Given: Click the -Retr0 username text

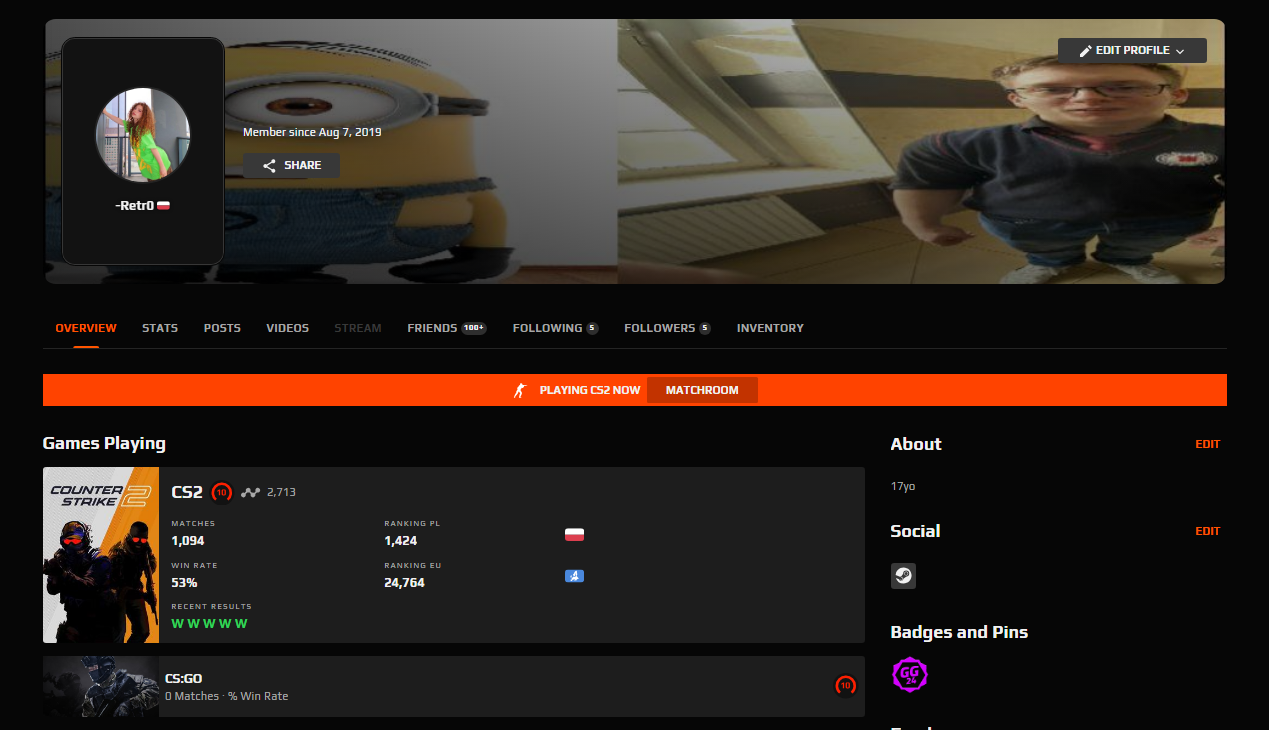Looking at the screenshot, I should [135, 205].
